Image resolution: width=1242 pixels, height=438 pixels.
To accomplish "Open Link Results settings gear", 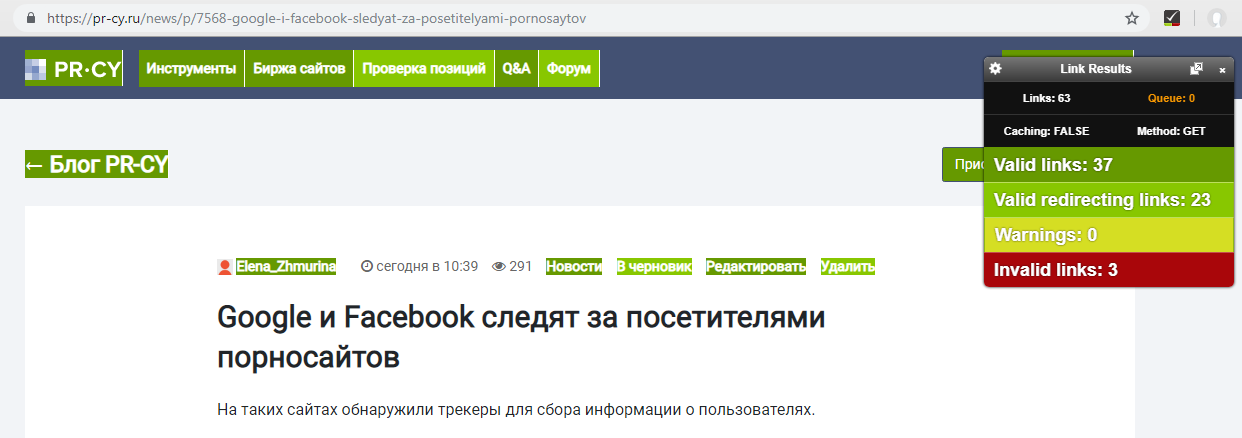I will coord(995,69).
